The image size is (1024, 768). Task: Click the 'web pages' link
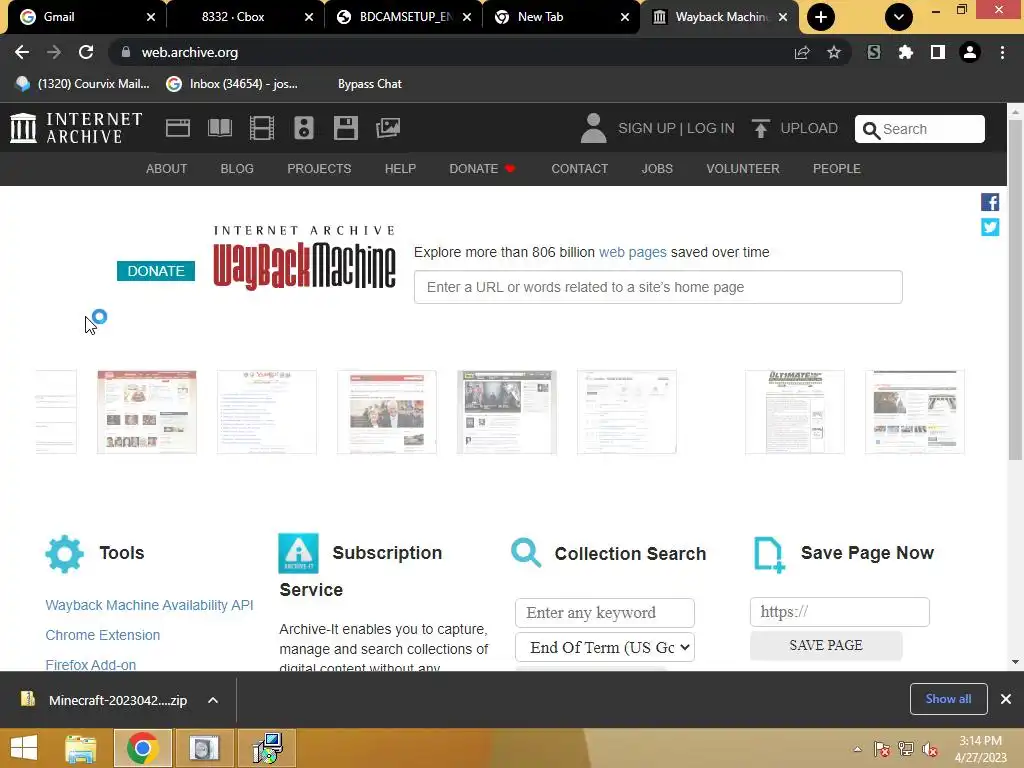click(633, 252)
